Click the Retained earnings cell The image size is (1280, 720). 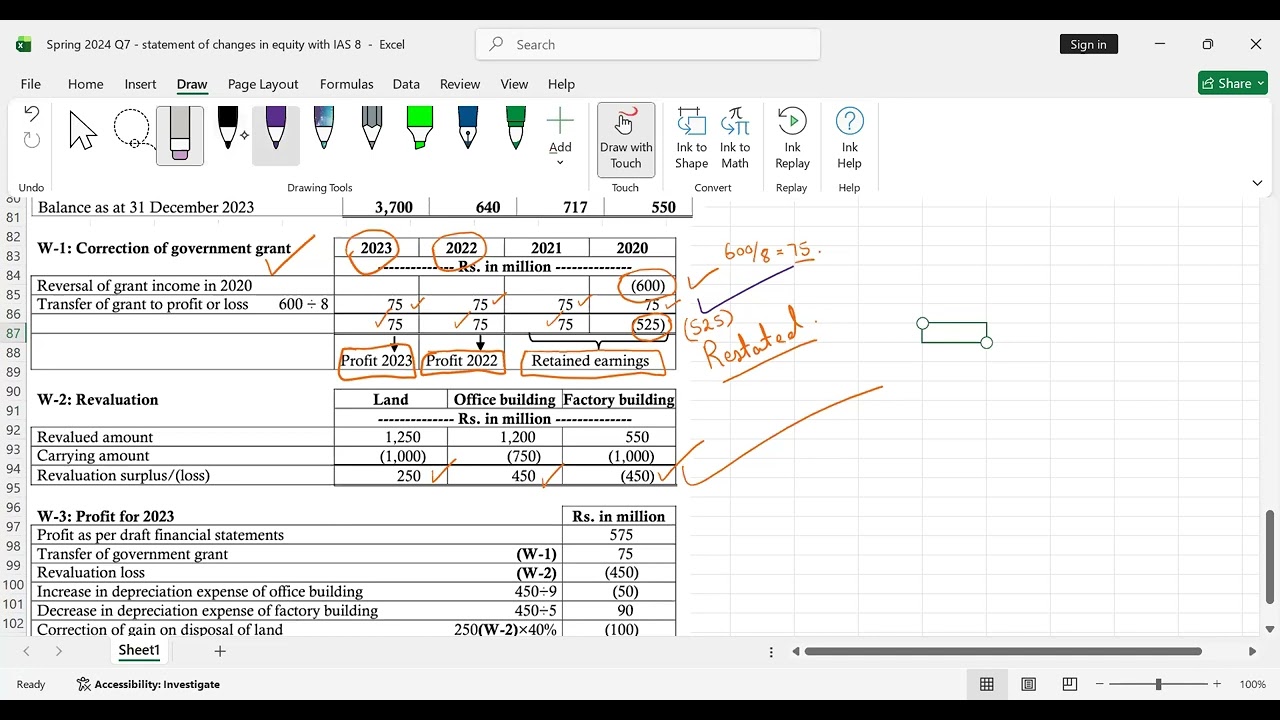tap(590, 361)
